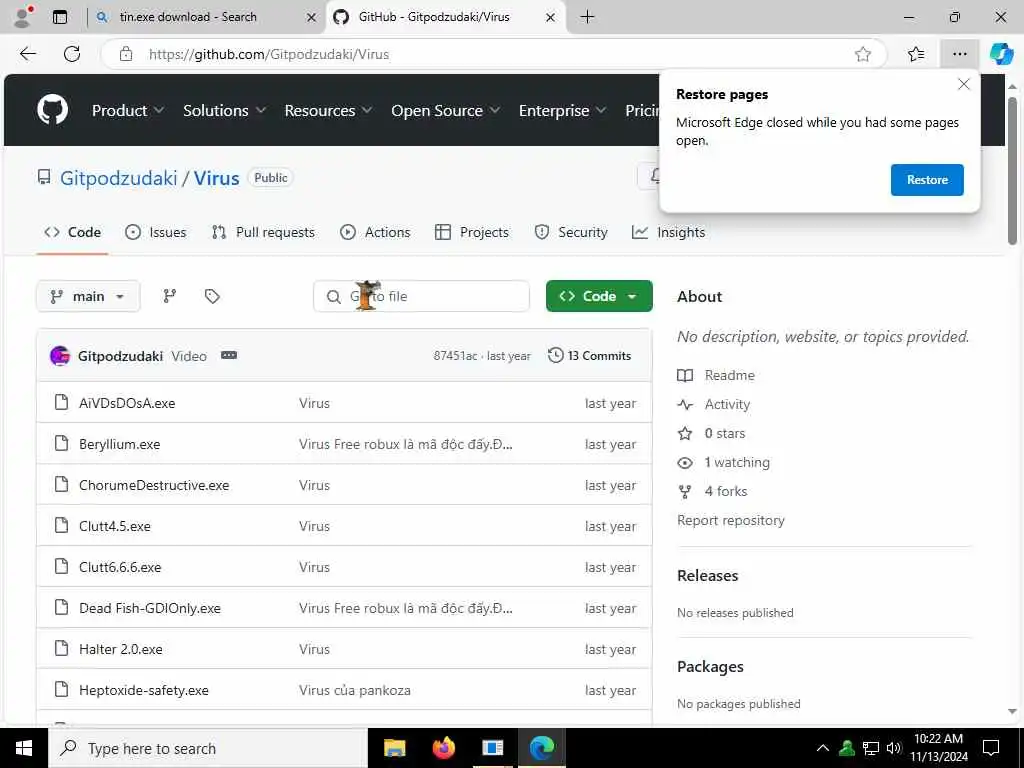The width and height of the screenshot is (1024, 768).
Task: Switch to the Issues tab
Action: pos(155,232)
